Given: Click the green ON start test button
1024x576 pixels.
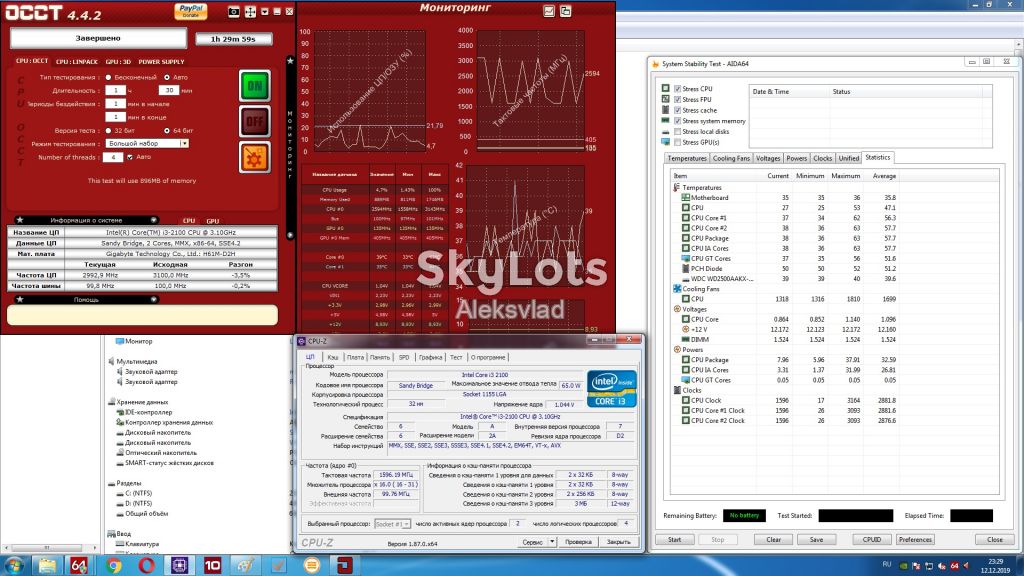Looking at the screenshot, I should coord(254,86).
